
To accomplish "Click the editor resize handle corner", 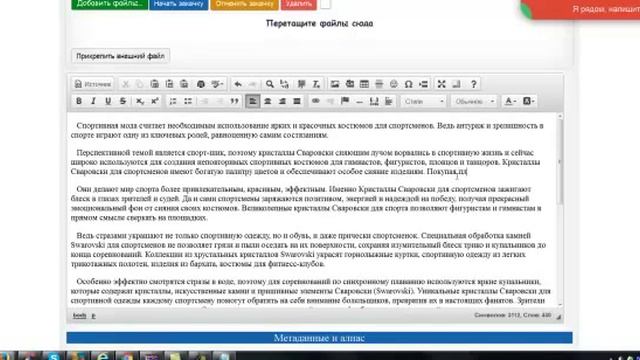I will point(558,317).
